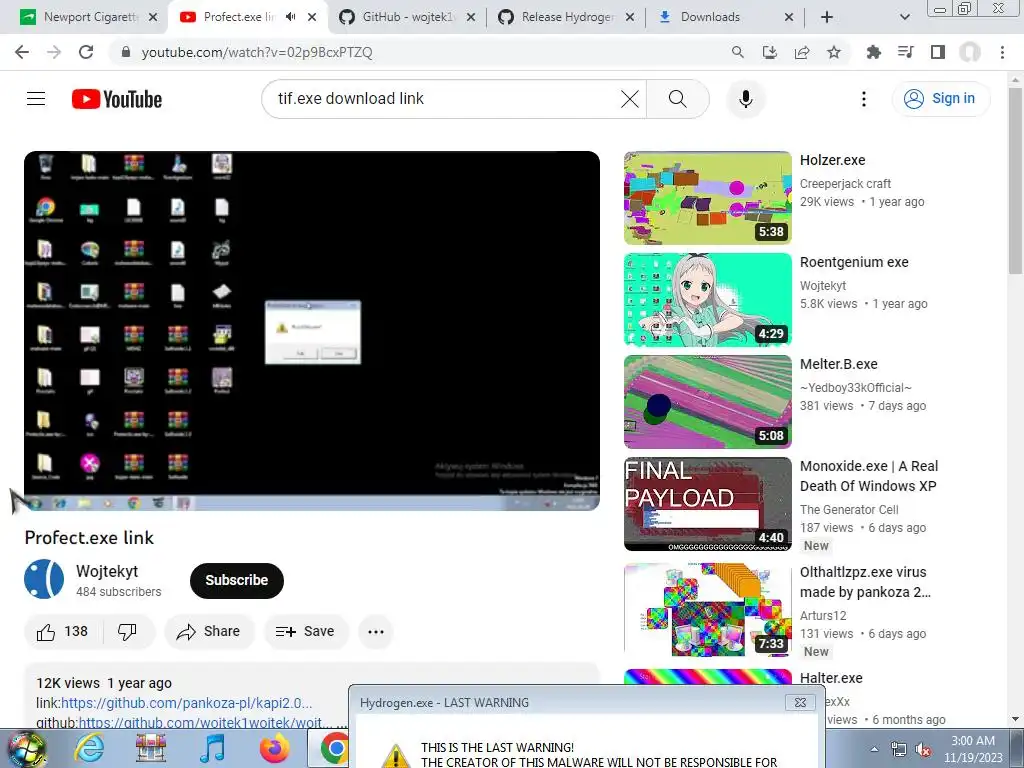Click the Sign in button
Viewport: 1024px width, 768px height.
click(x=940, y=99)
